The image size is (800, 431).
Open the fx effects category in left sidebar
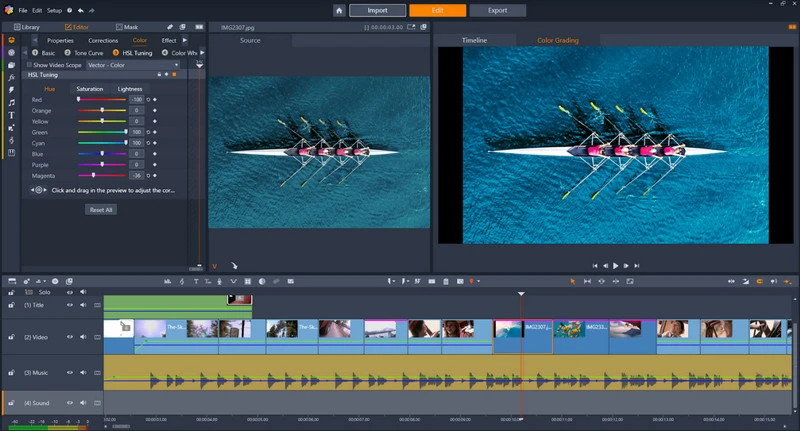[11, 77]
